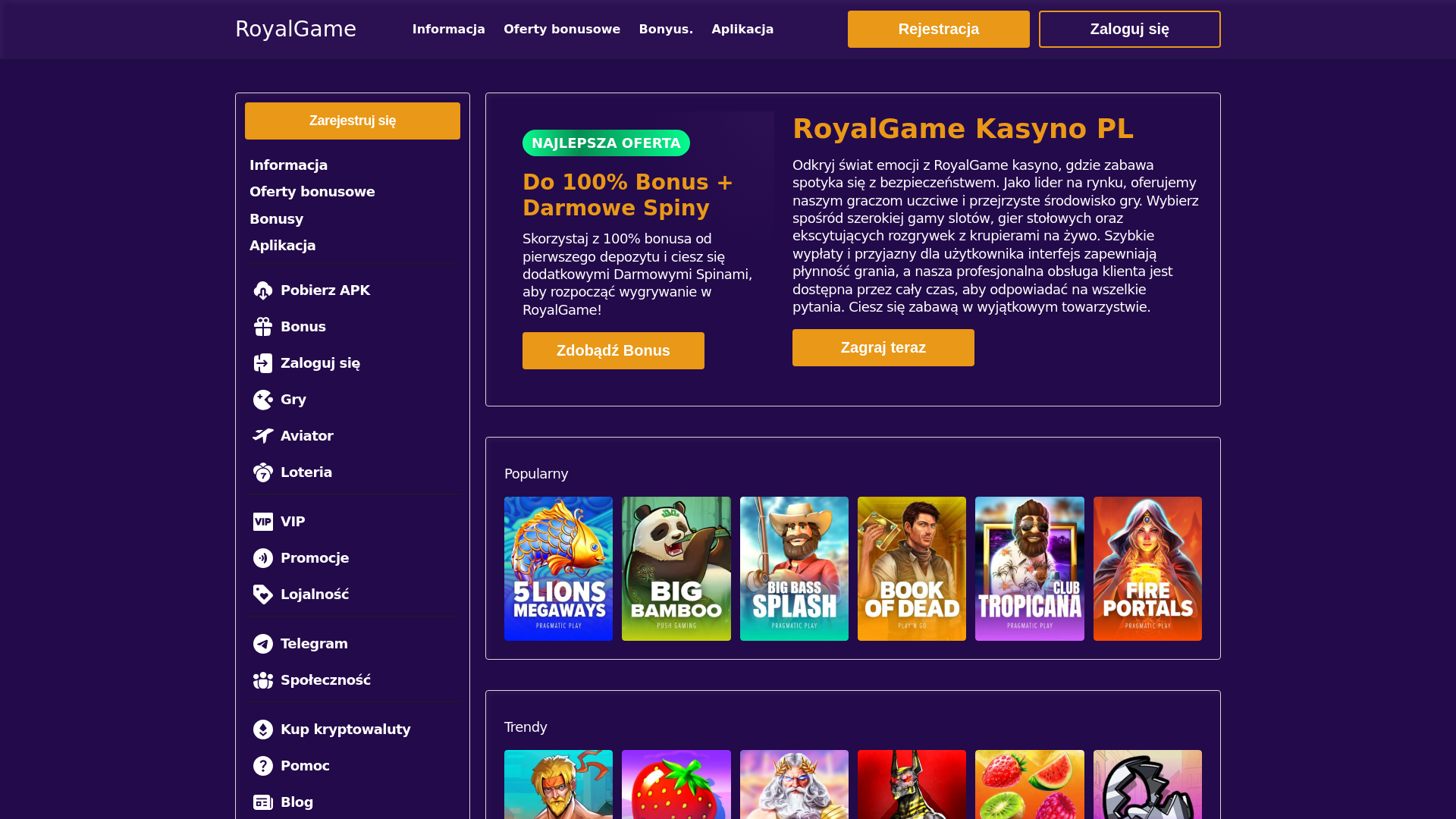Select Aplikacja in the sidebar menu
Image resolution: width=1456 pixels, height=819 pixels.
coord(283,246)
